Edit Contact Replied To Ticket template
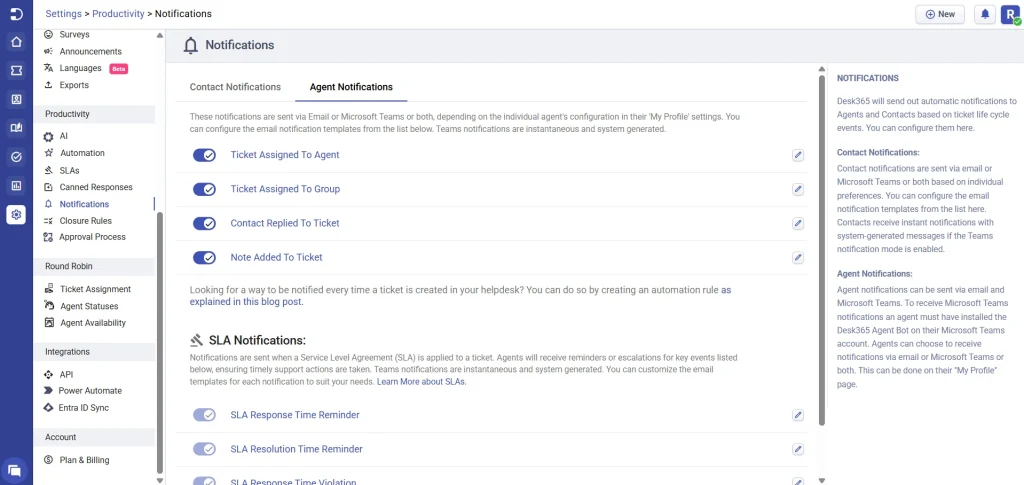Screen dimensions: 1024x485 point(797,223)
